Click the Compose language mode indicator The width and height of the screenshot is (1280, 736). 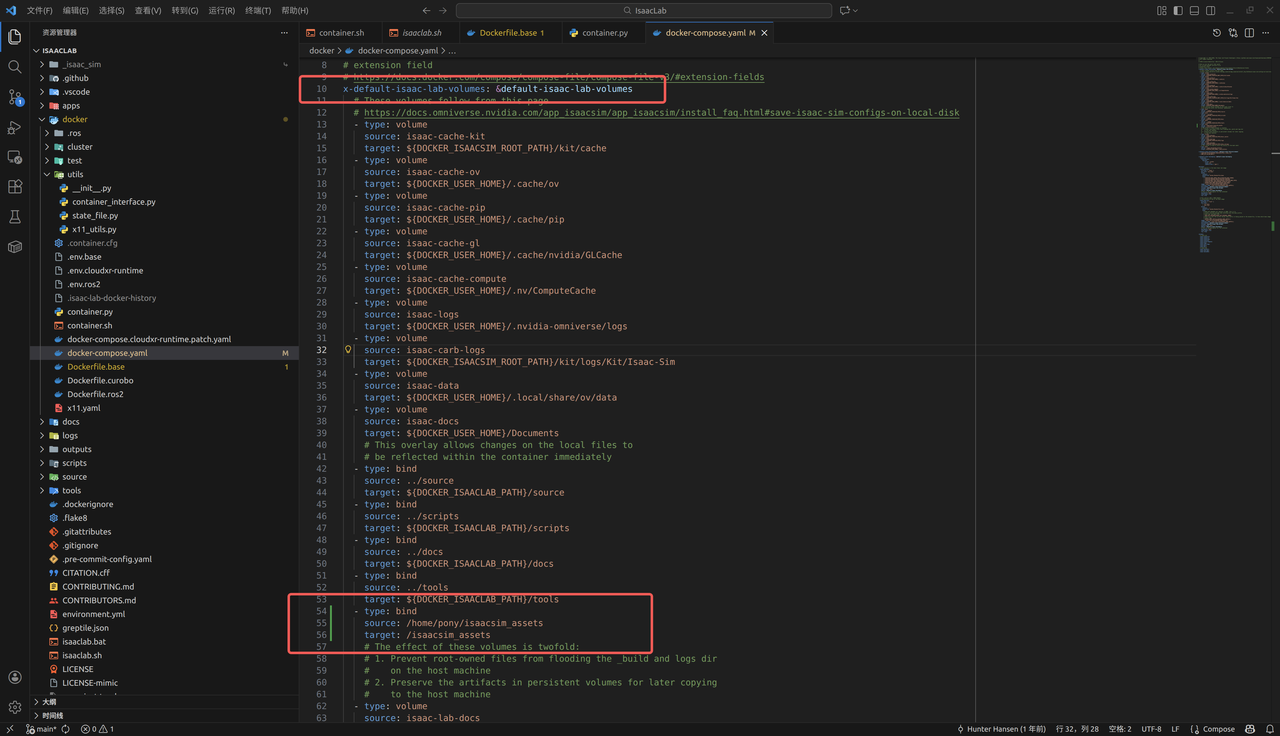point(1211,729)
